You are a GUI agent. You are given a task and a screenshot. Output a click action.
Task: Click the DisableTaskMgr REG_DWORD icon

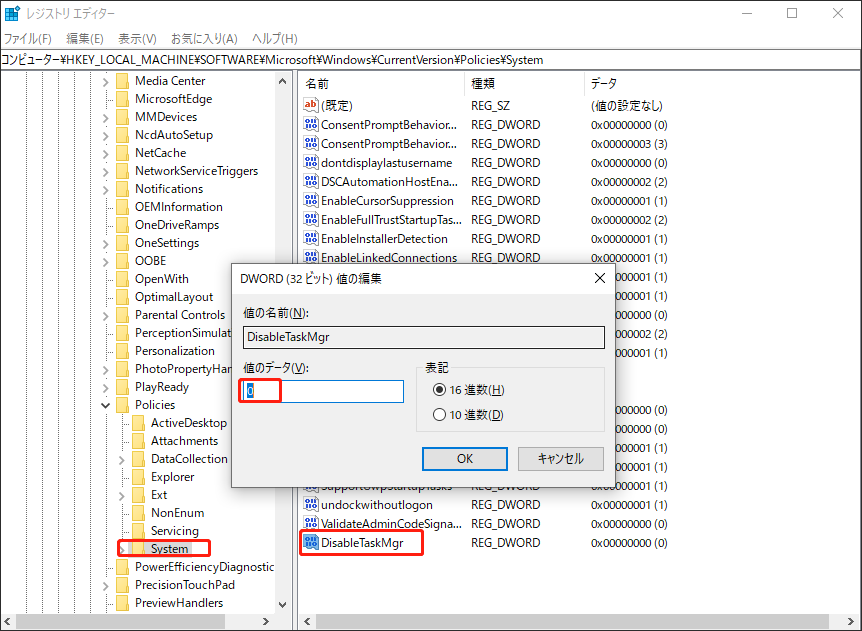click(313, 542)
